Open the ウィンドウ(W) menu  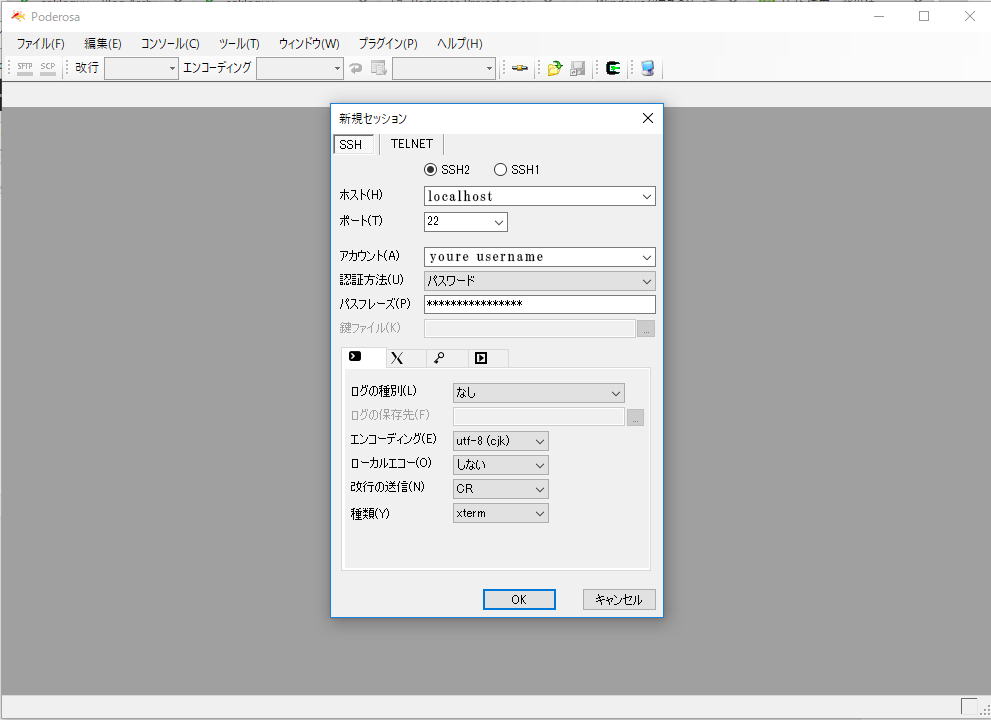[309, 44]
